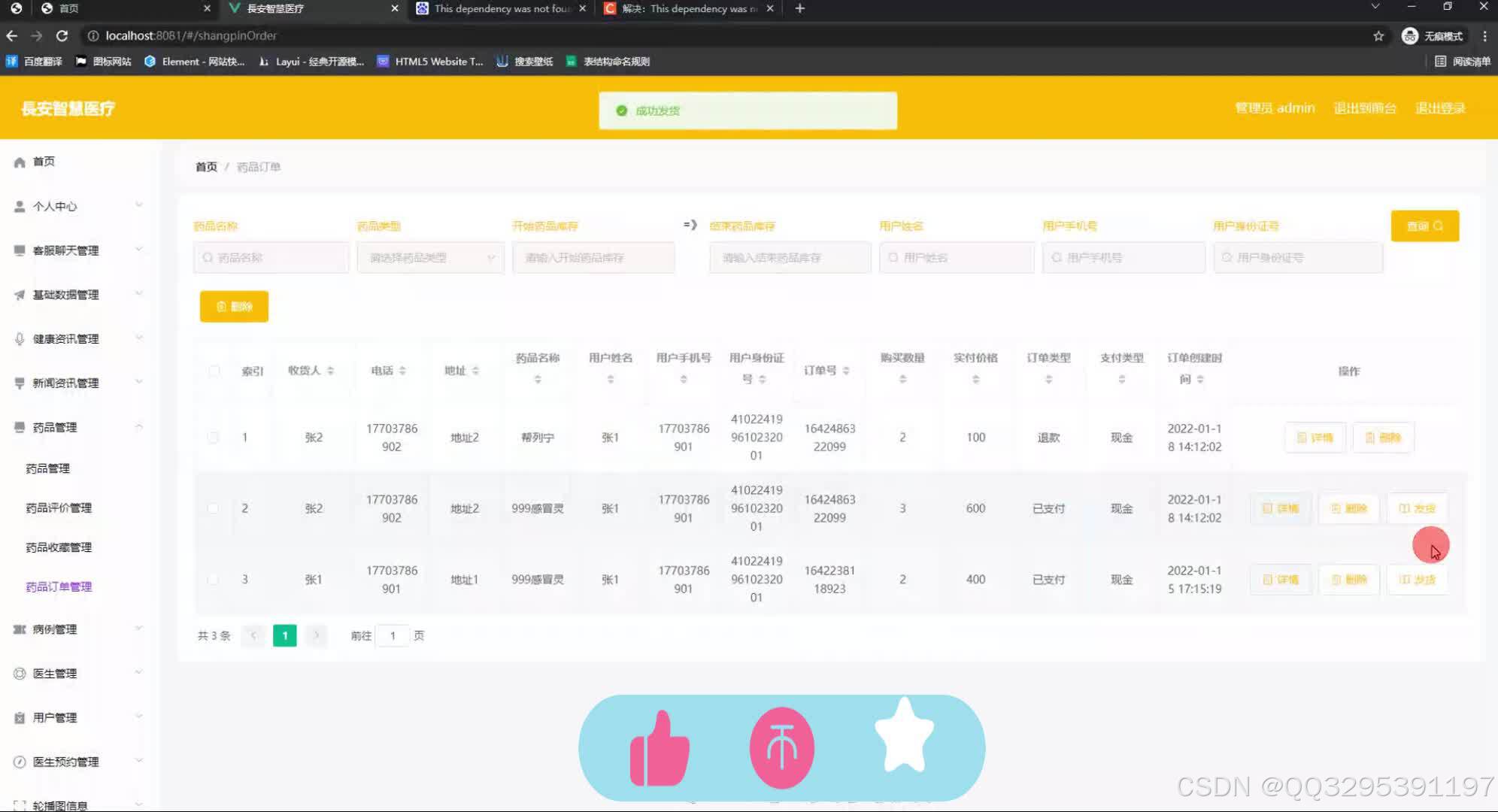The image size is (1498, 812).
Task: Click the page 1 pagination button
Action: [284, 636]
